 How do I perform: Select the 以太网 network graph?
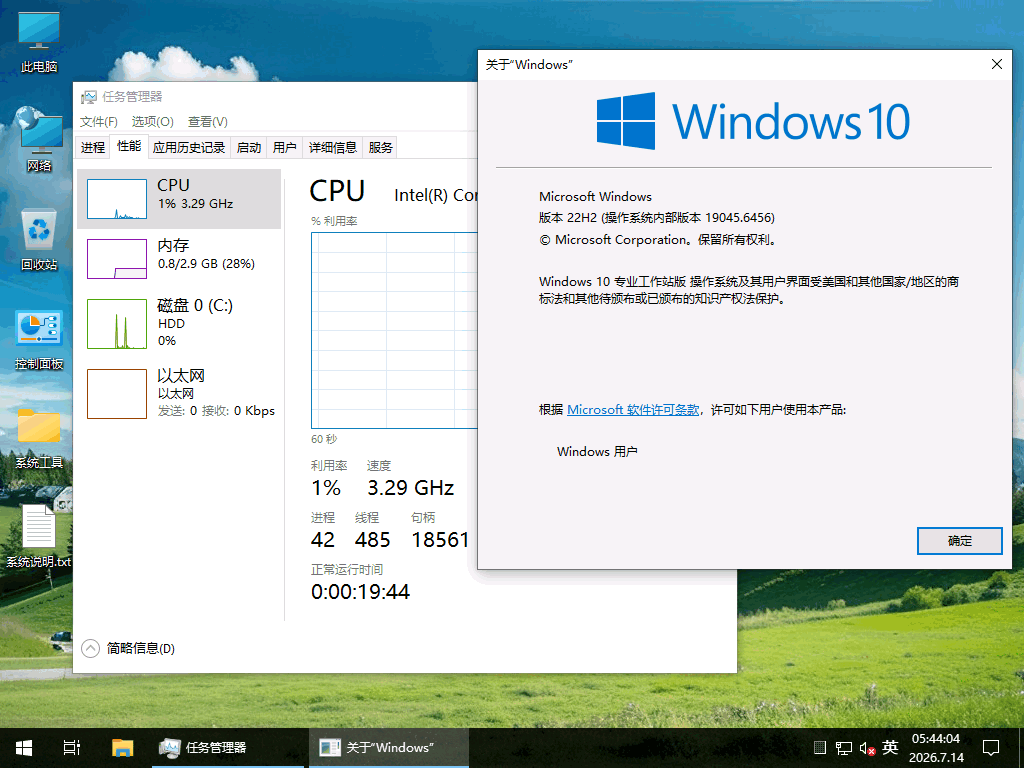click(x=117, y=394)
